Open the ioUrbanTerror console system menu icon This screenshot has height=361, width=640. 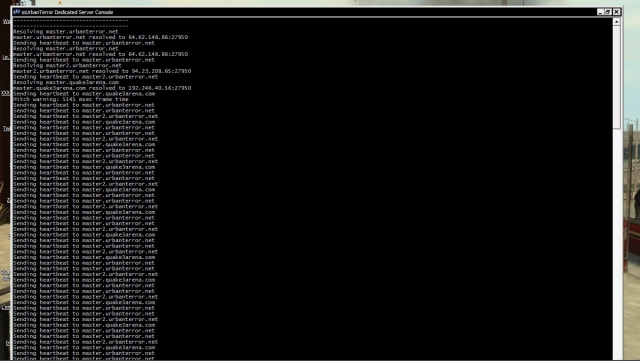pyautogui.click(x=17, y=12)
